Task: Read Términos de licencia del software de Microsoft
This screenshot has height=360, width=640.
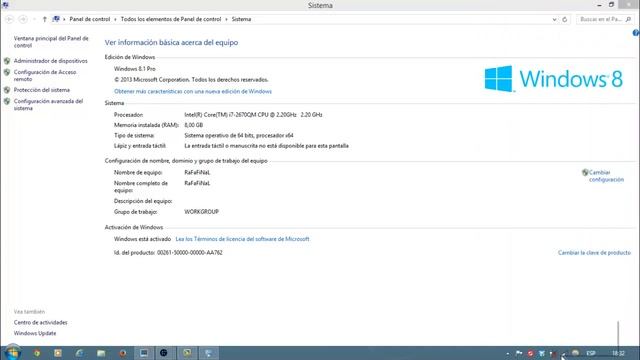Action: 242,239
